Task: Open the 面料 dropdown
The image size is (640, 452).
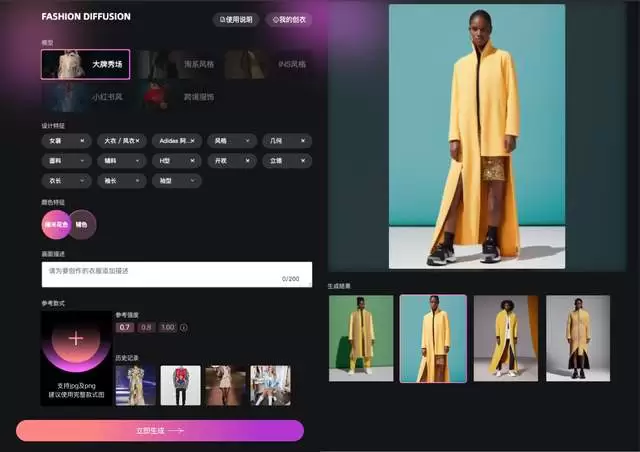Action: 66,161
